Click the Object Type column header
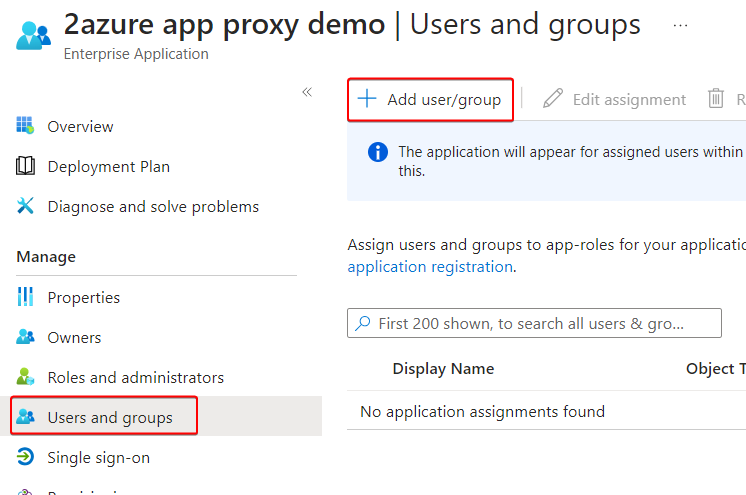 716,369
